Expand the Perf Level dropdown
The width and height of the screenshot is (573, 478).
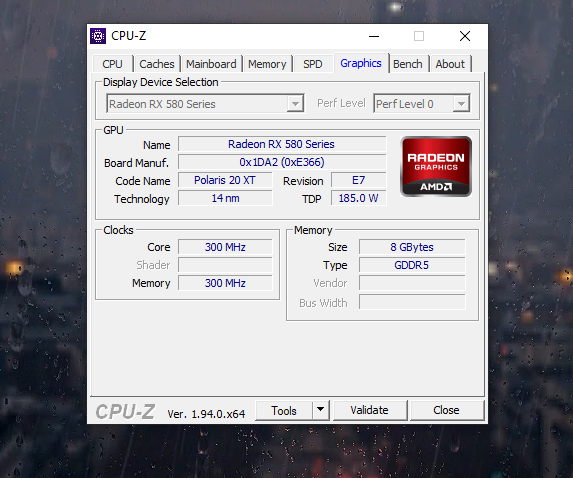coord(422,104)
